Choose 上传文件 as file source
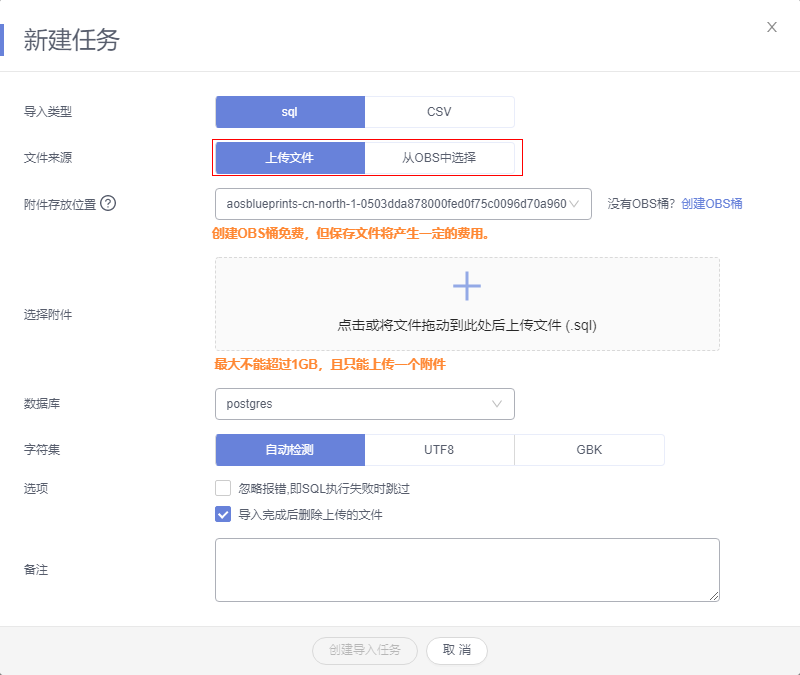The image size is (800, 675). click(x=290, y=158)
